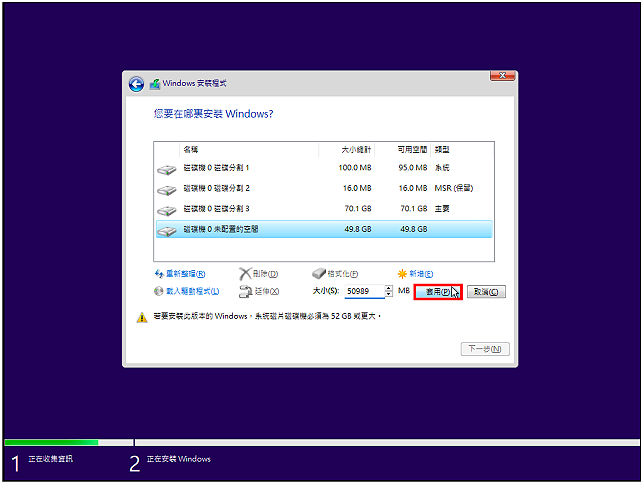
Task: Click the Next button 下一步(N)
Action: click(485, 349)
